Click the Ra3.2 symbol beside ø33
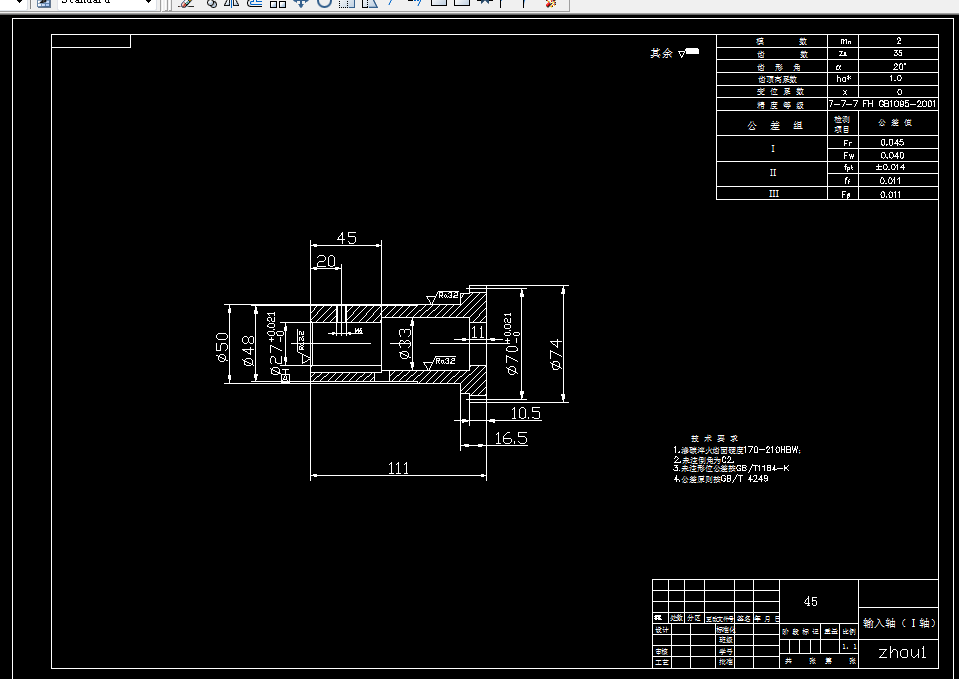Image resolution: width=959 pixels, height=679 pixels. pyautogui.click(x=440, y=362)
